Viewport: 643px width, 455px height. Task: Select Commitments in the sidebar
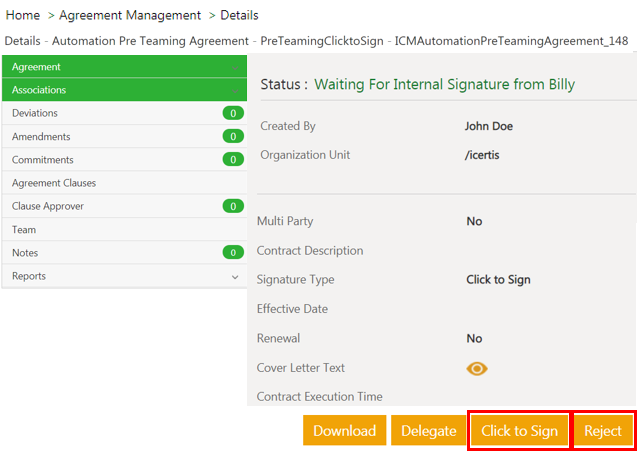click(42, 160)
